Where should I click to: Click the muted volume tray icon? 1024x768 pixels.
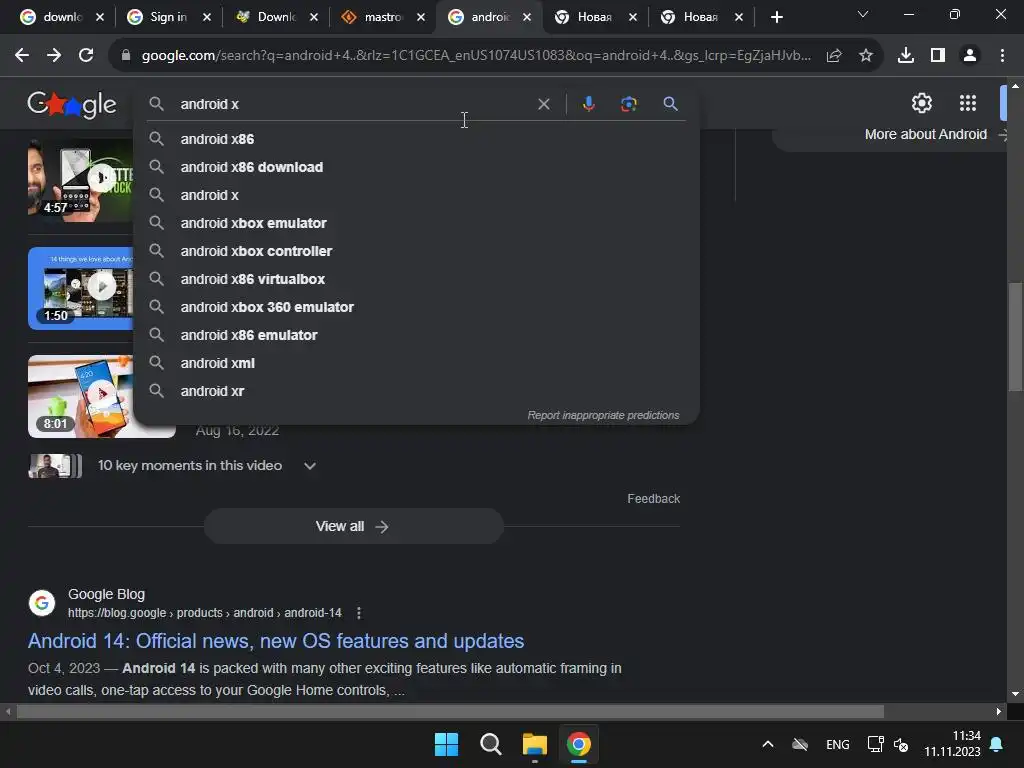click(x=901, y=744)
